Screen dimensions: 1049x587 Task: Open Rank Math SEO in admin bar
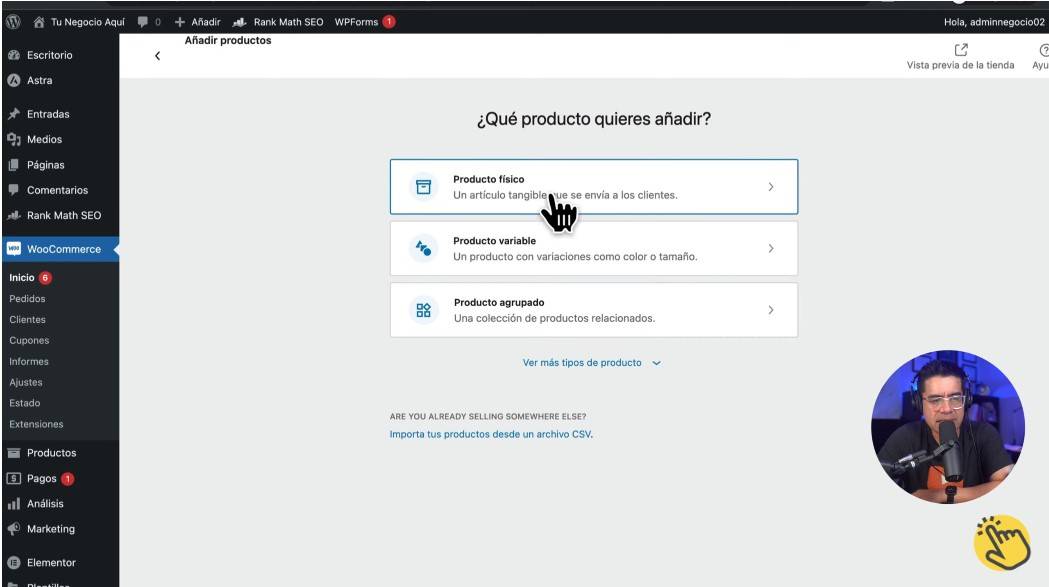pos(278,22)
